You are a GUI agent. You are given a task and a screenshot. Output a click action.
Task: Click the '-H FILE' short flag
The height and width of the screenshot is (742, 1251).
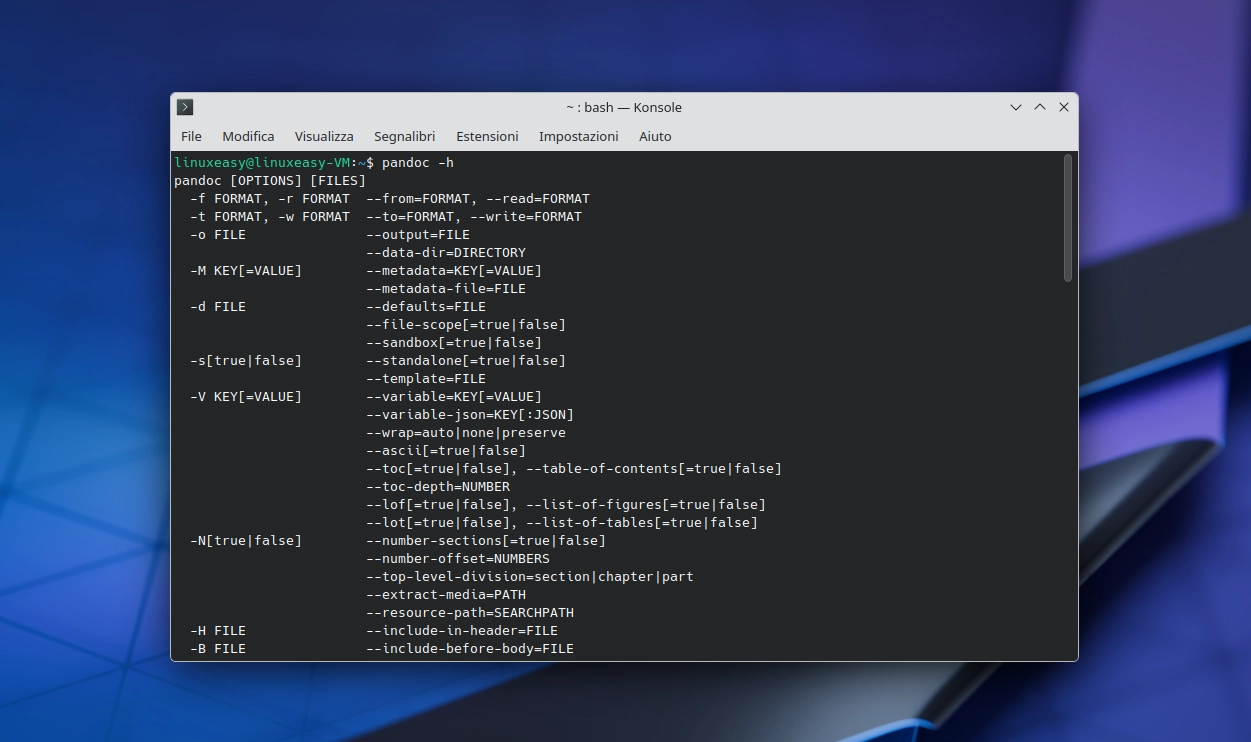218,630
